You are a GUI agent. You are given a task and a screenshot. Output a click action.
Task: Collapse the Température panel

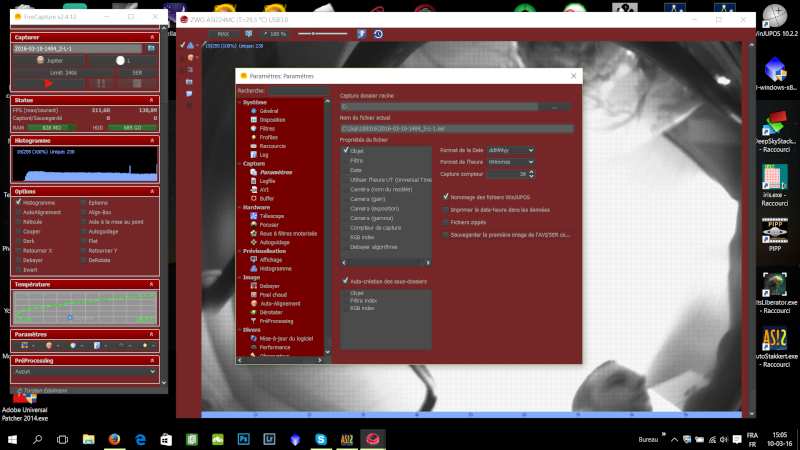tap(152, 284)
